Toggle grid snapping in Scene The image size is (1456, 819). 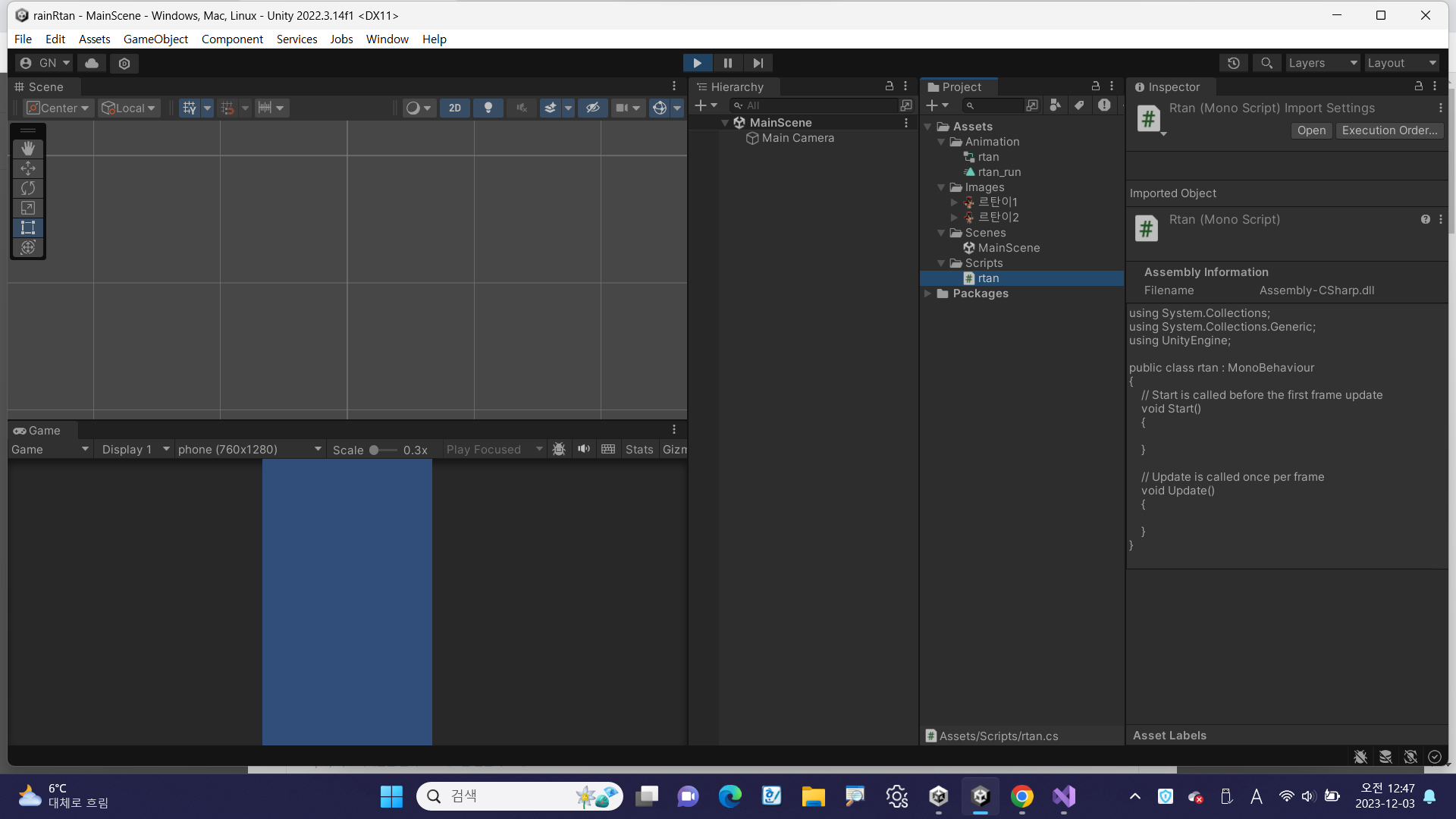(x=227, y=108)
